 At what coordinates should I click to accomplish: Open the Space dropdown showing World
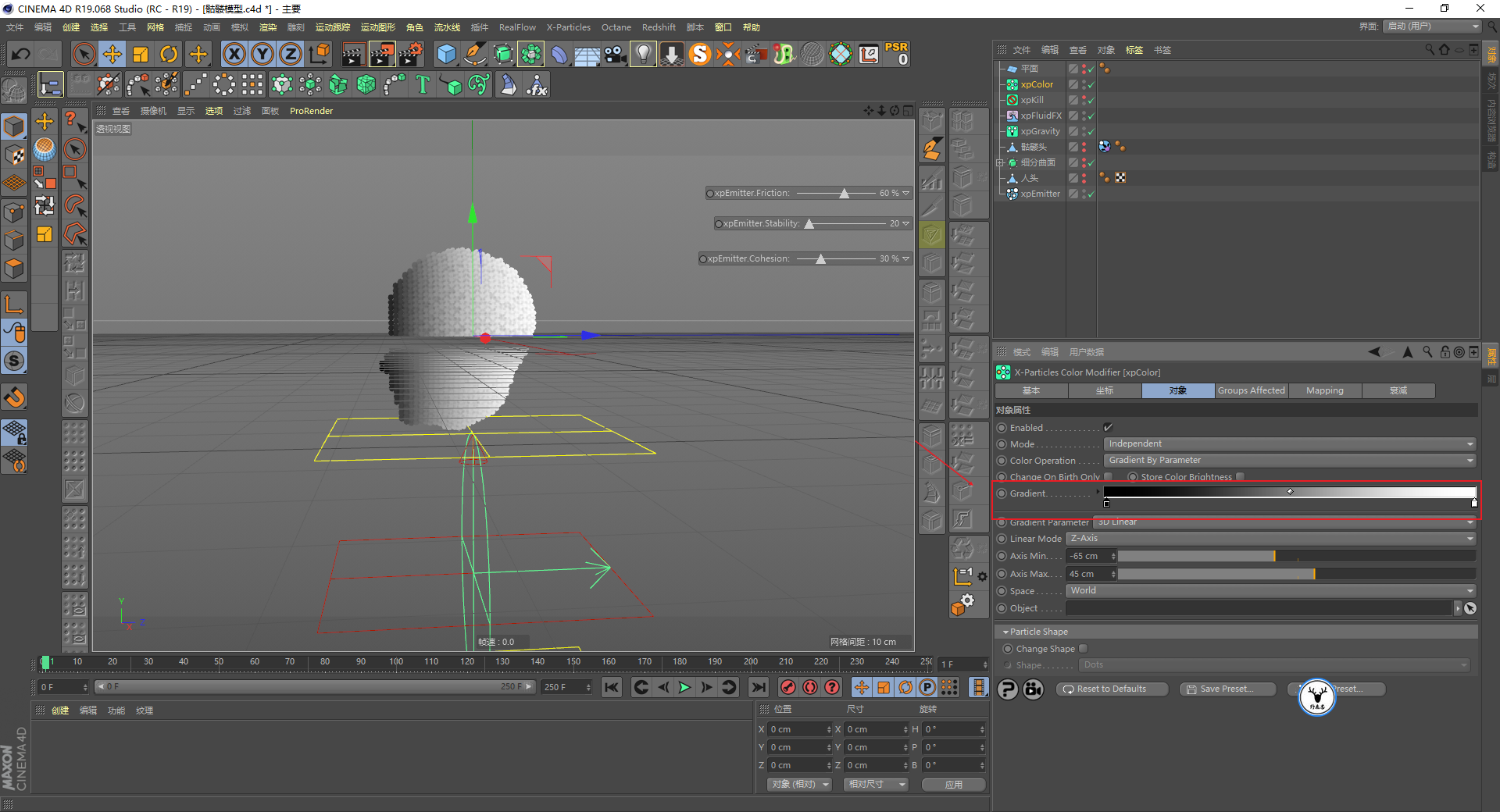tap(1271, 590)
